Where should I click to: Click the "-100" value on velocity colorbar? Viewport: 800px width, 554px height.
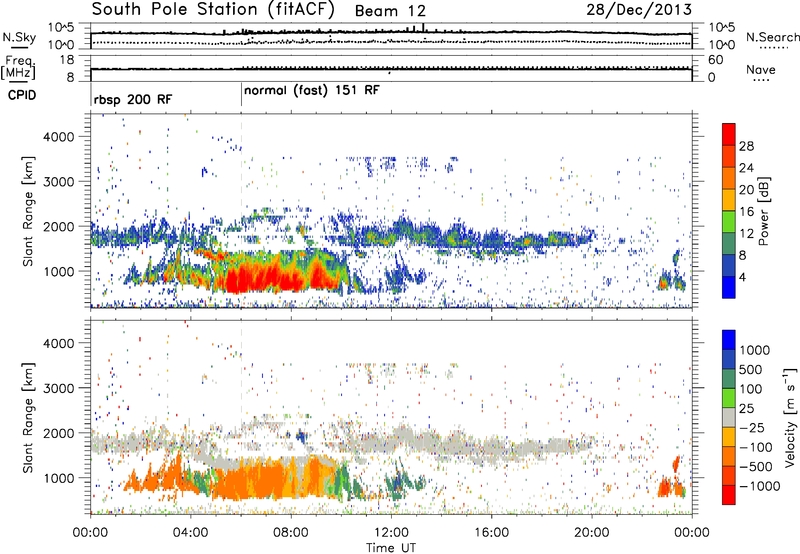point(756,447)
